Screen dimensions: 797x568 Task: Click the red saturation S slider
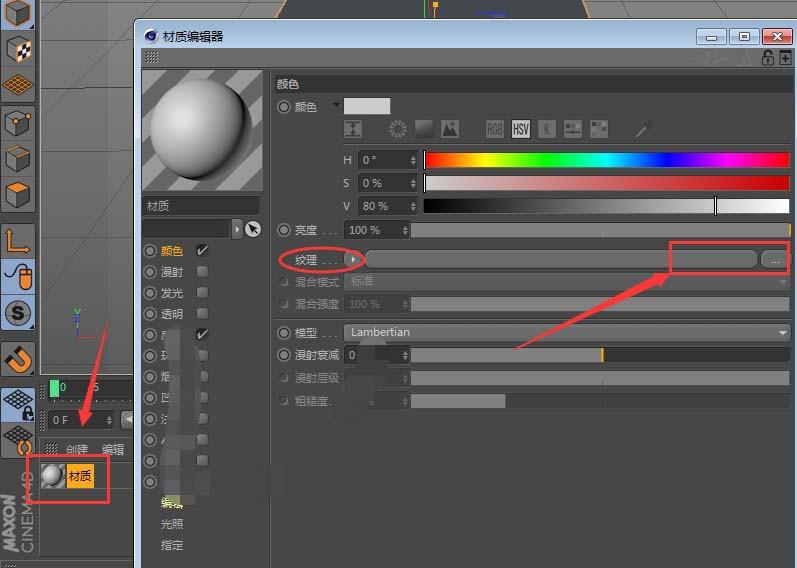pos(607,183)
